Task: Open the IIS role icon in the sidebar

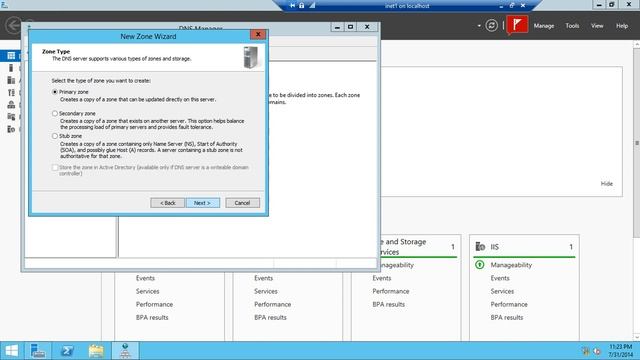Action: point(11,129)
